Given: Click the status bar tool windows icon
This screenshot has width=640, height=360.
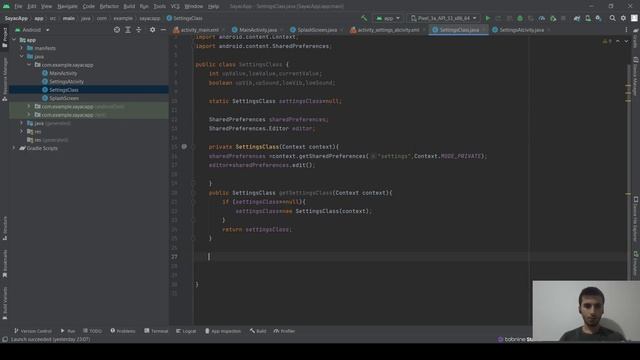Looking at the screenshot, I should click(x=5, y=339).
